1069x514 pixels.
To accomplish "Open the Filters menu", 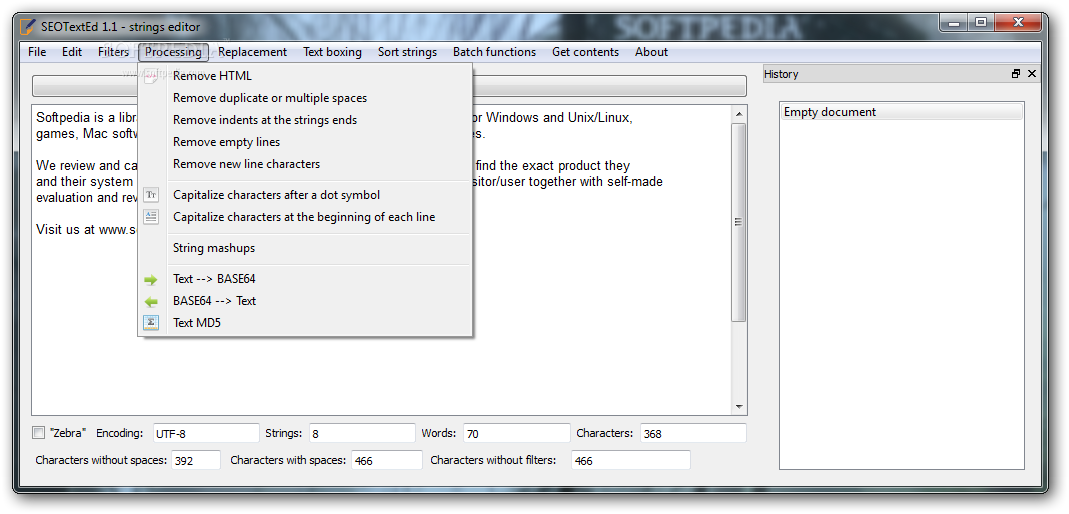I will click(113, 52).
